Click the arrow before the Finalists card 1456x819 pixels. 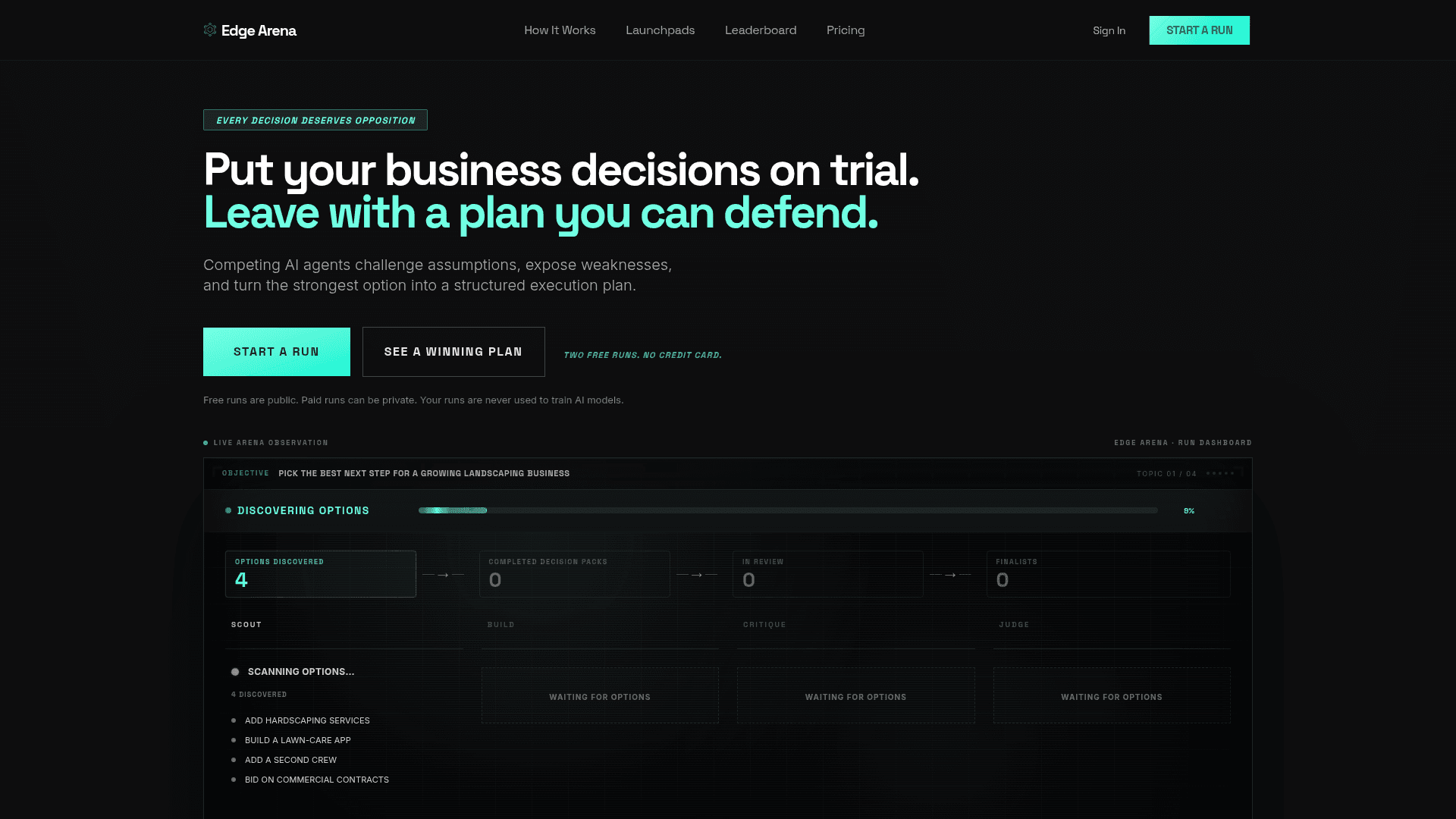tap(950, 575)
